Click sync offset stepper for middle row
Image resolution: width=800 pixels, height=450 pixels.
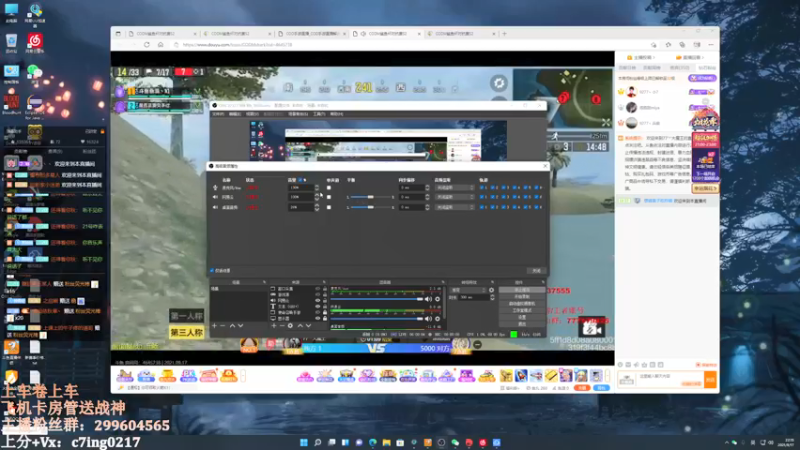pos(427,197)
